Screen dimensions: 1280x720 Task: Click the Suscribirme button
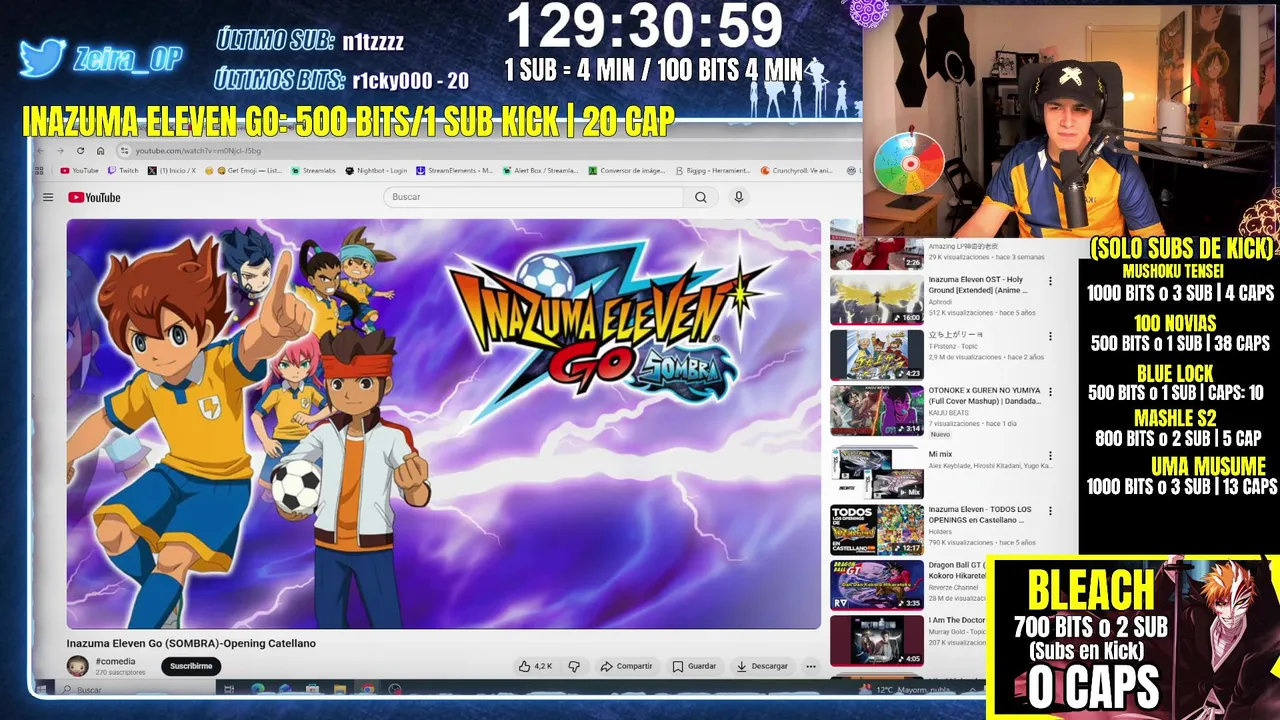tap(191, 666)
